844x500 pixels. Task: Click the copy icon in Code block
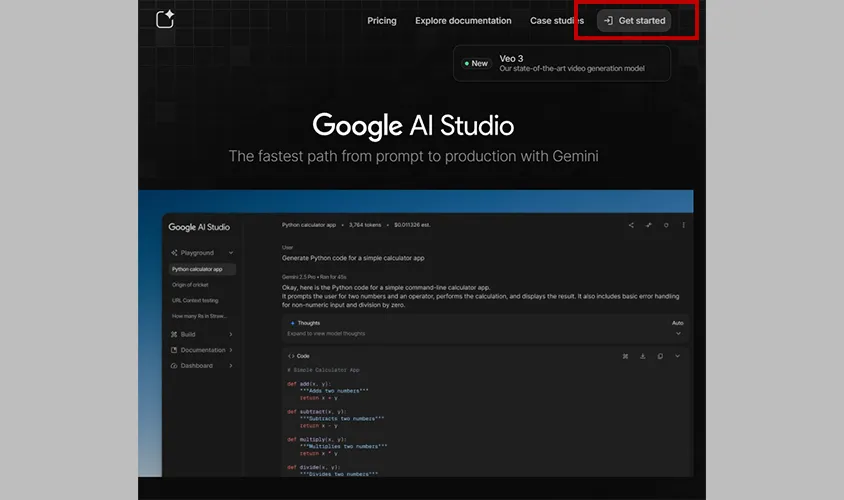click(660, 356)
